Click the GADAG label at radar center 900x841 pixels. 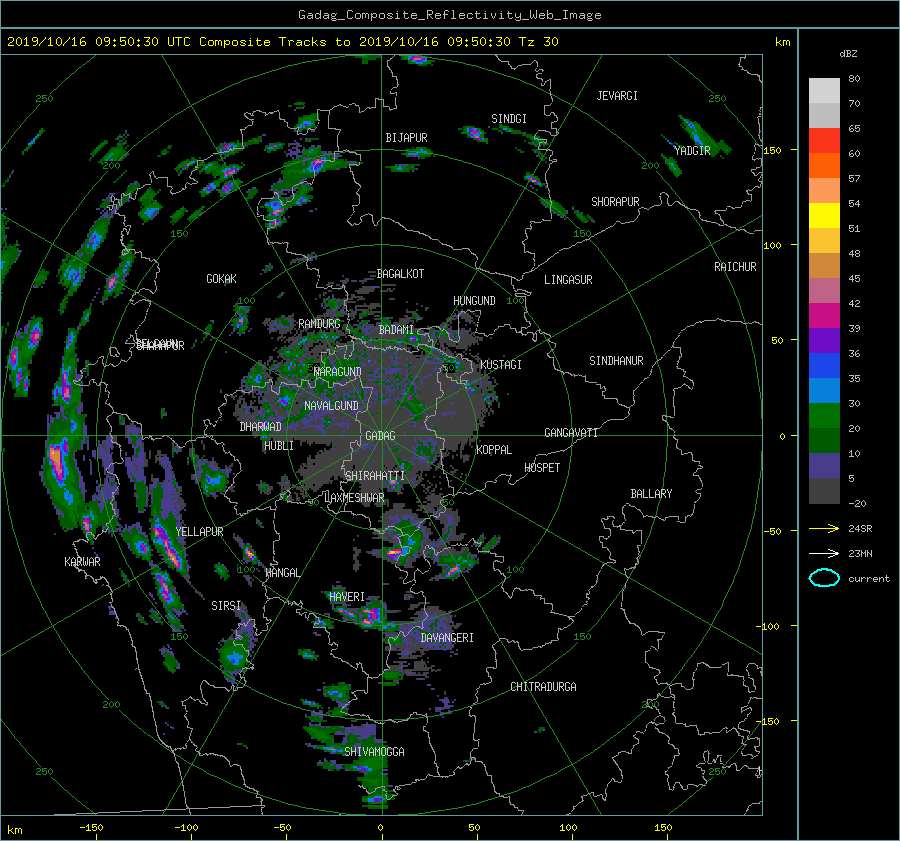click(x=381, y=436)
